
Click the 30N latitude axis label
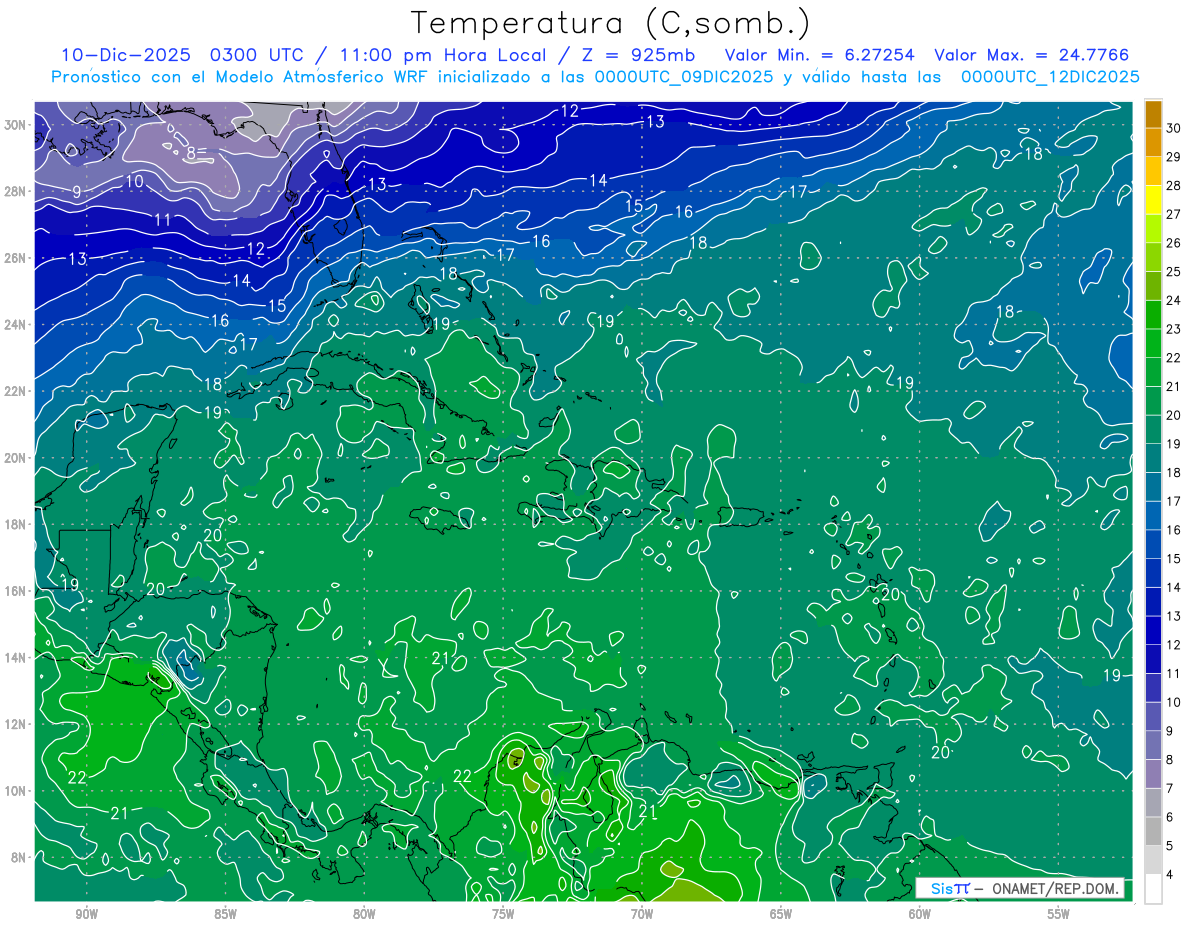pos(17,125)
